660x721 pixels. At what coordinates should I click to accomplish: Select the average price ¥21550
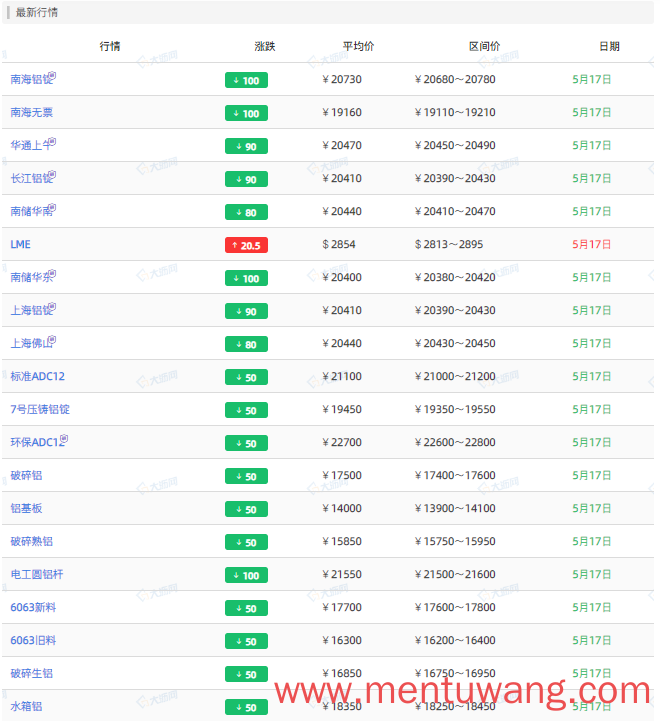(x=342, y=574)
